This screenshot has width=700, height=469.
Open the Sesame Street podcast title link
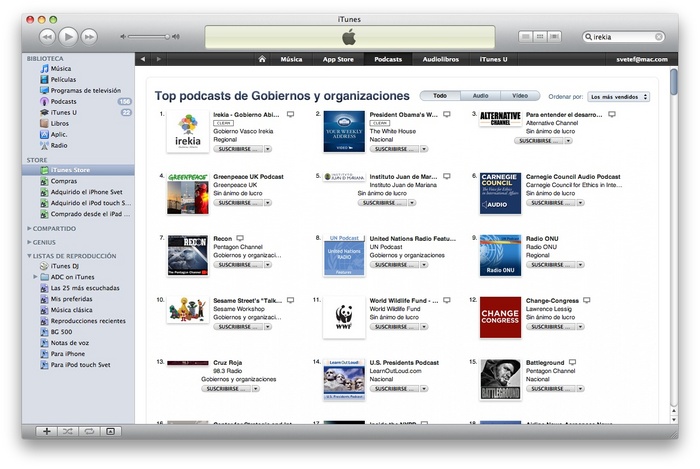(248, 300)
